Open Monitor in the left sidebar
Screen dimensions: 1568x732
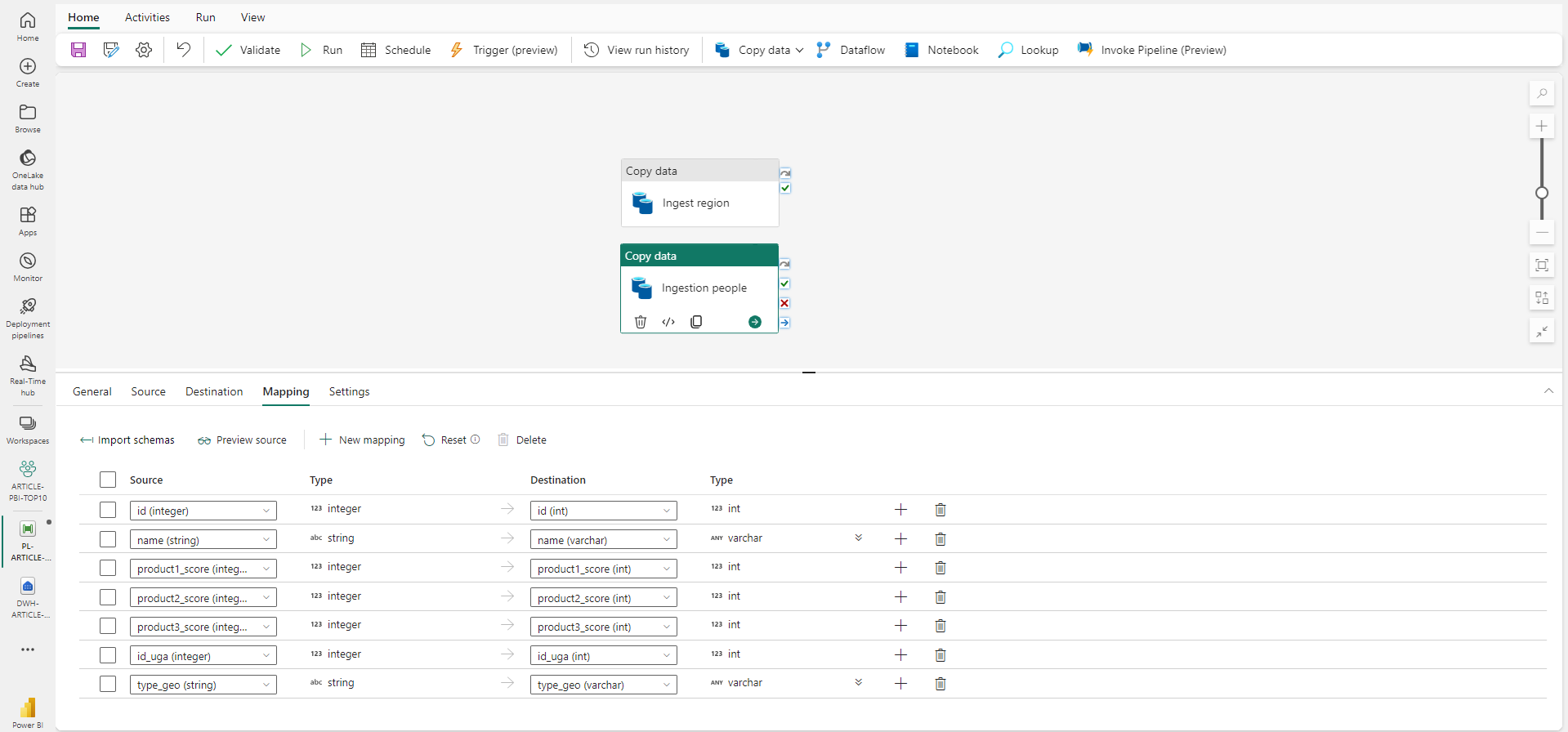tap(28, 267)
